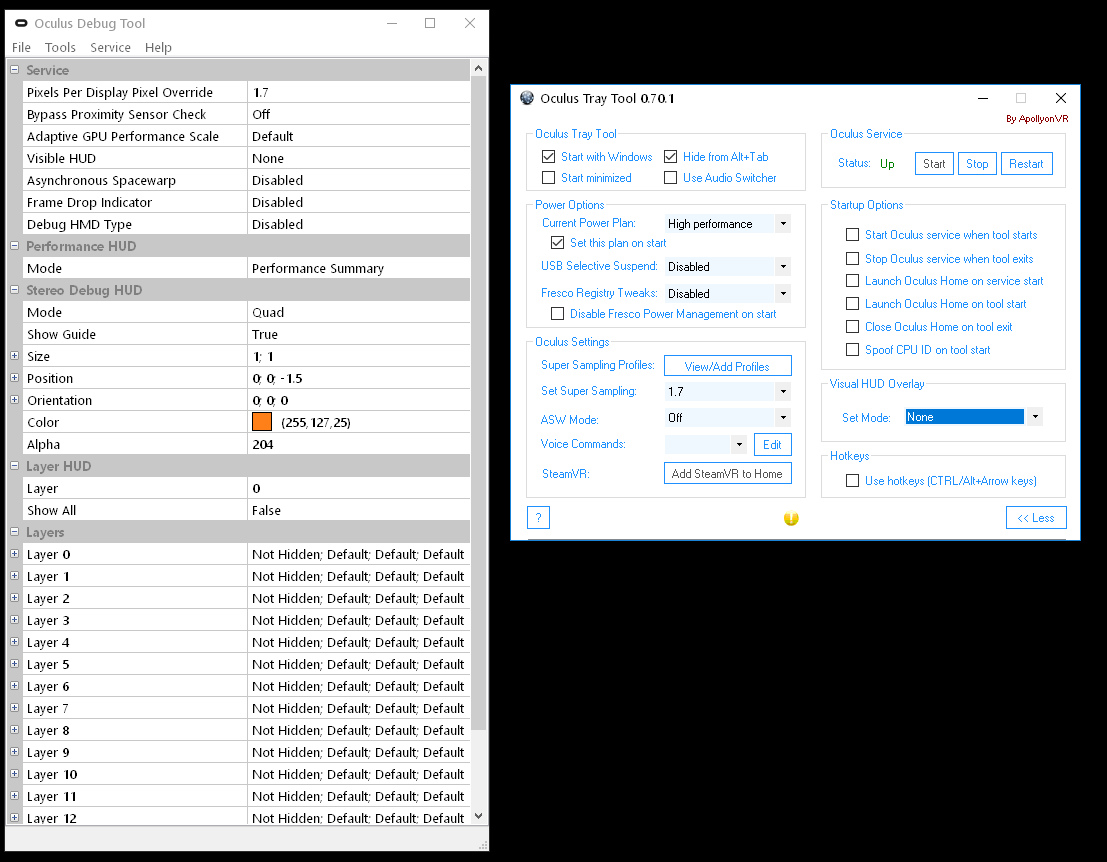Toggle Start with Windows checkbox
The image size is (1107, 862).
point(549,157)
